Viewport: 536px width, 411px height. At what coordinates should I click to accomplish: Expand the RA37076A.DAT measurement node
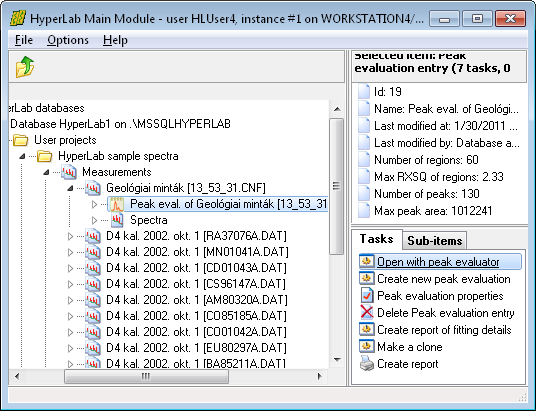(x=70, y=236)
